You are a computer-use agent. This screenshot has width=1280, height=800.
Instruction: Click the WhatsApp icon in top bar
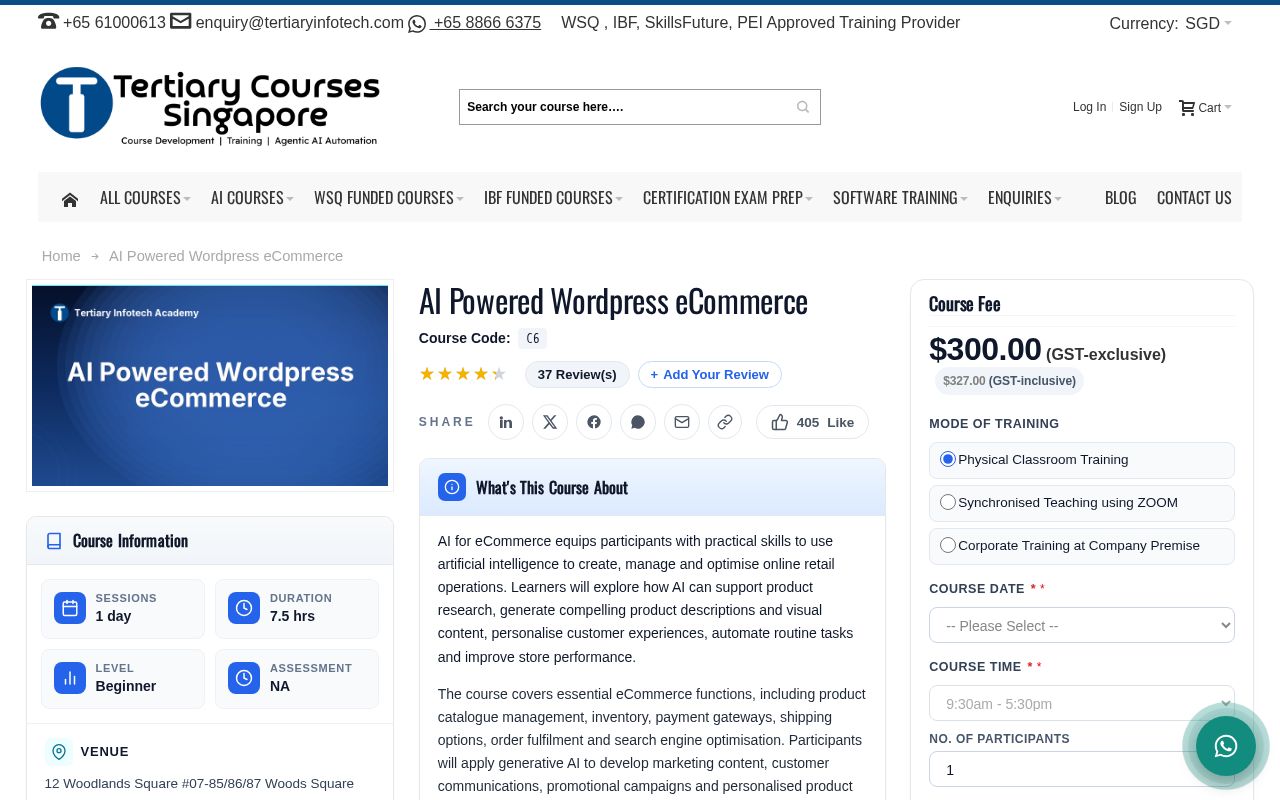pyautogui.click(x=417, y=24)
